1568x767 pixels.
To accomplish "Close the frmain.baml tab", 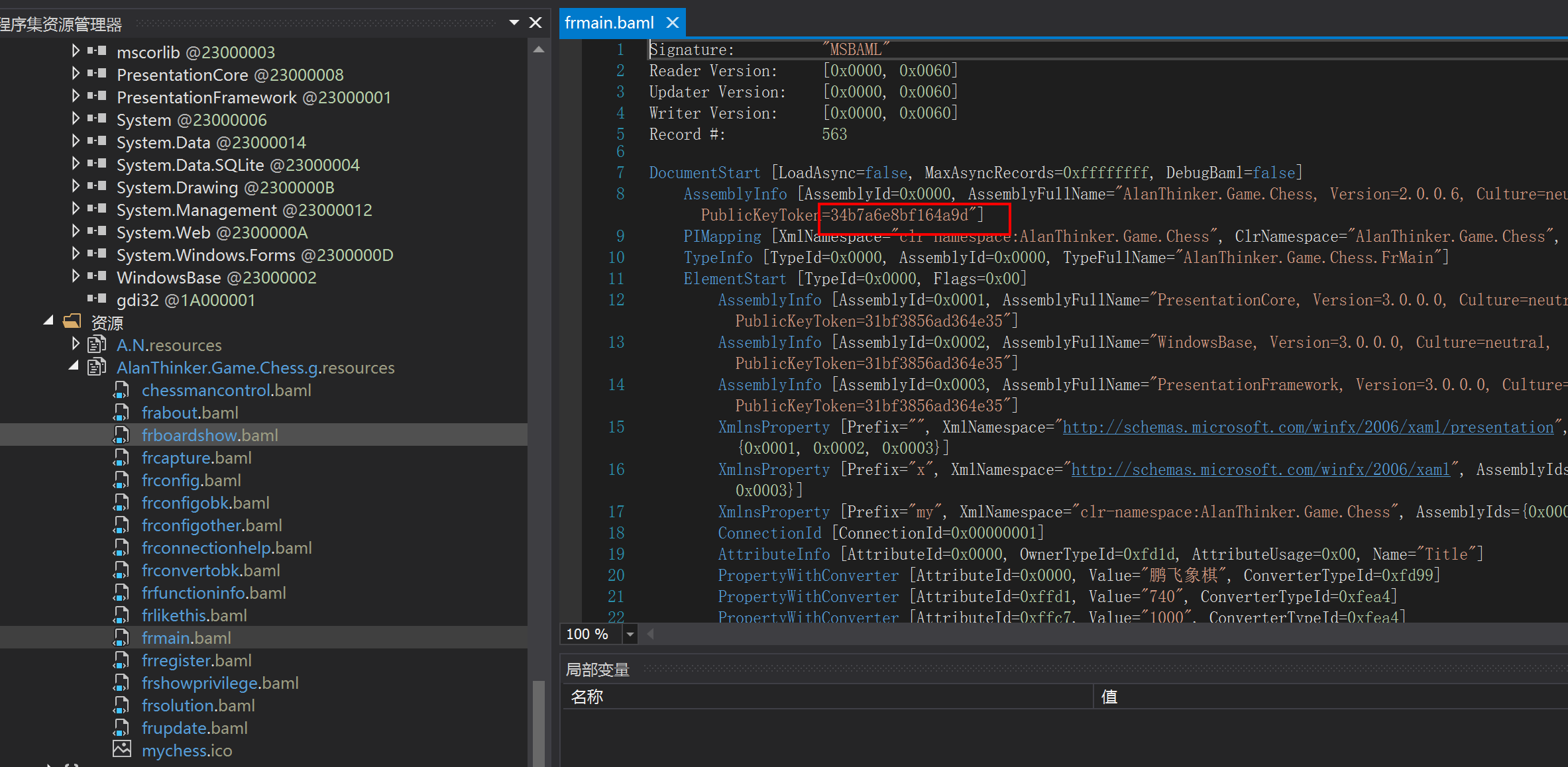I will coord(673,23).
